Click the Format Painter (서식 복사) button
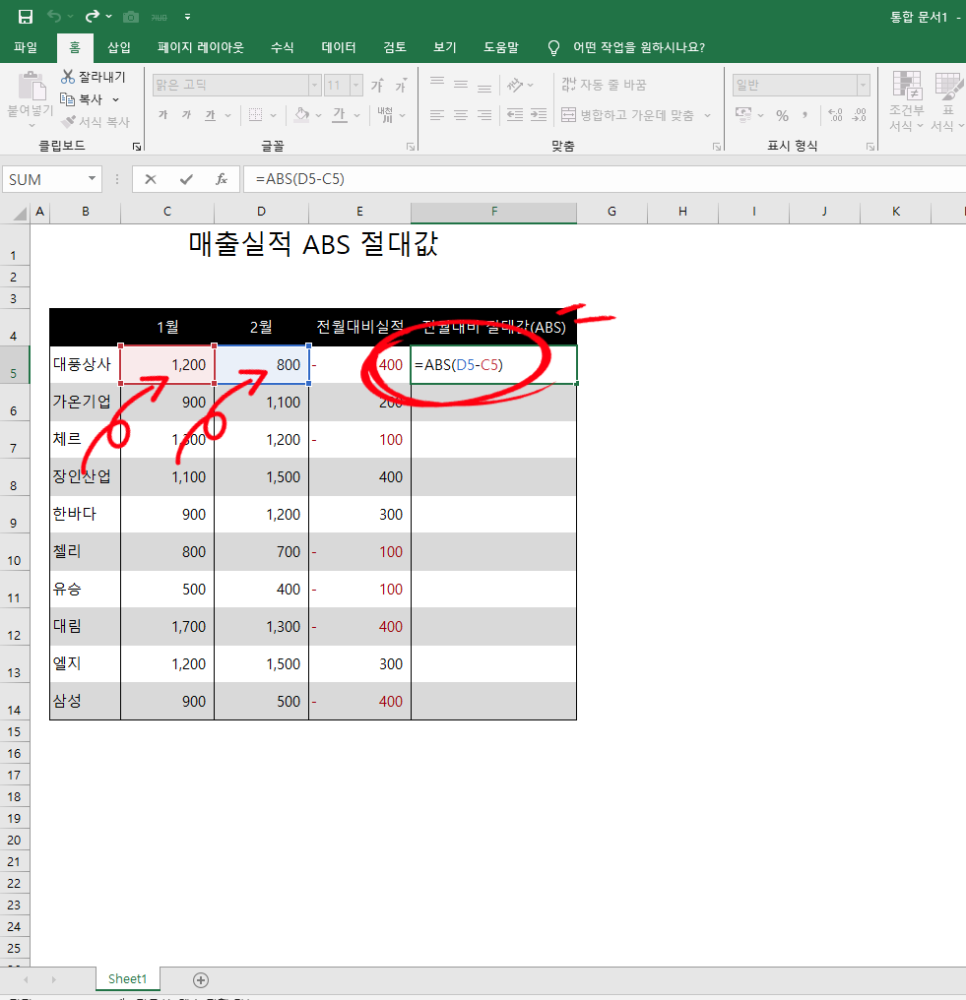Image resolution: width=966 pixels, height=1000 pixels. (96, 121)
